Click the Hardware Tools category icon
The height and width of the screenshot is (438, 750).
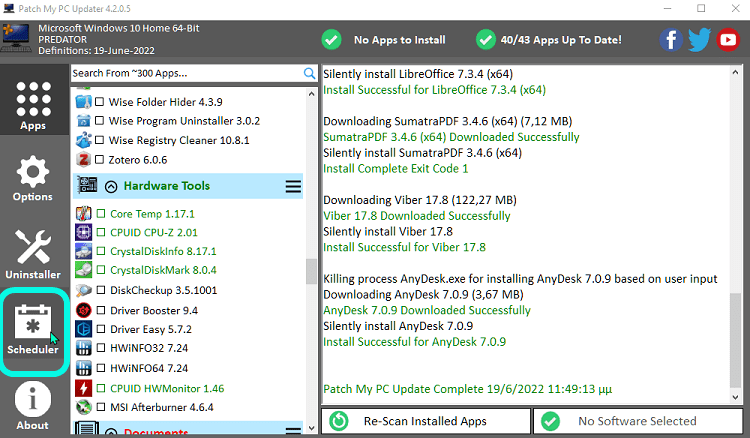click(x=87, y=186)
